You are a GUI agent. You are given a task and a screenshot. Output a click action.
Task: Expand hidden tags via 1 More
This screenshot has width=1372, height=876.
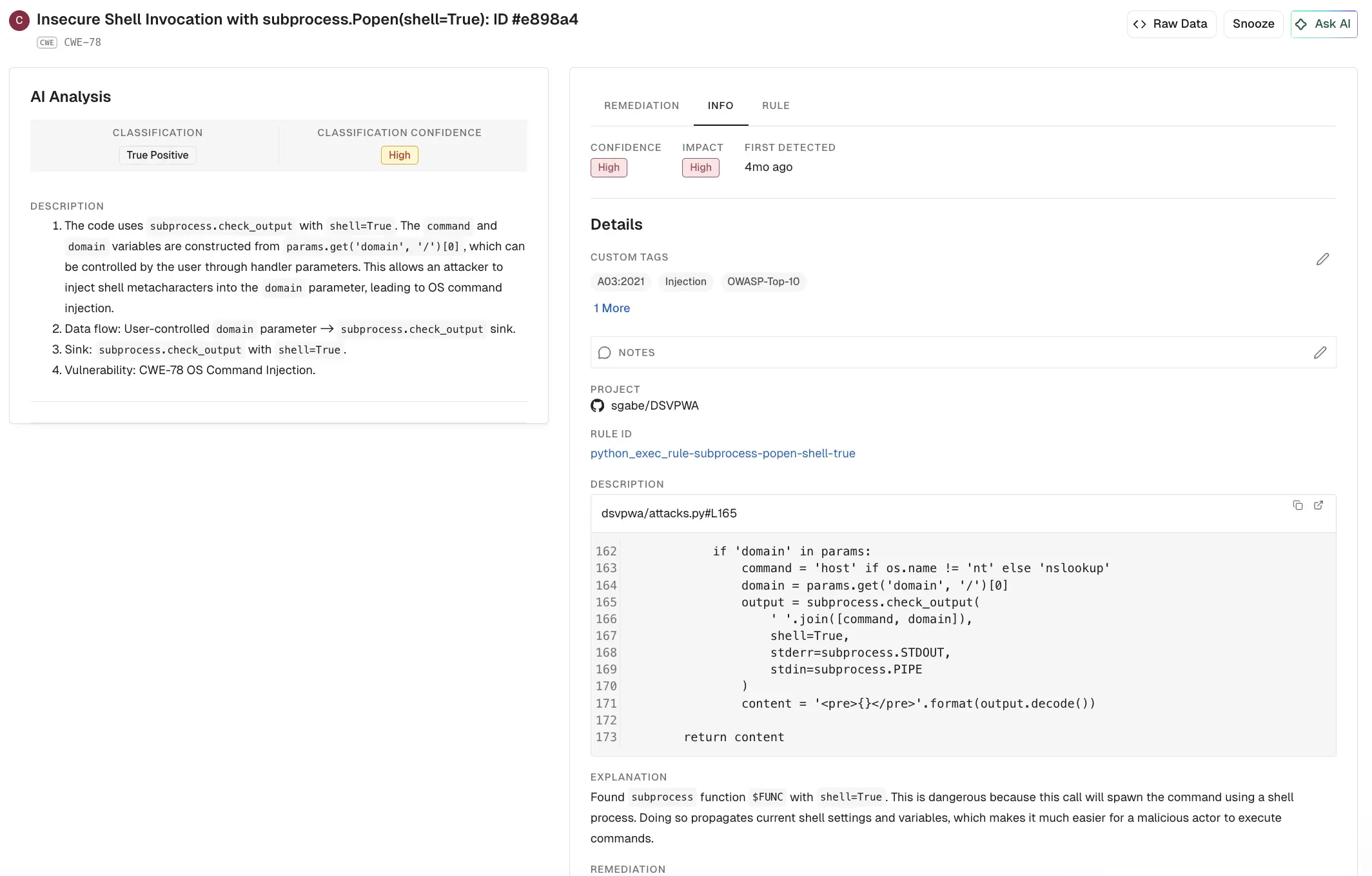611,308
